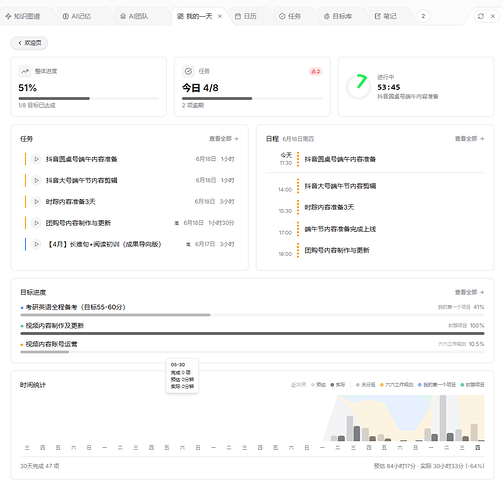Click the 预估 84小时17分 summary text
Viewport: 503px width, 500px height.
(395, 466)
